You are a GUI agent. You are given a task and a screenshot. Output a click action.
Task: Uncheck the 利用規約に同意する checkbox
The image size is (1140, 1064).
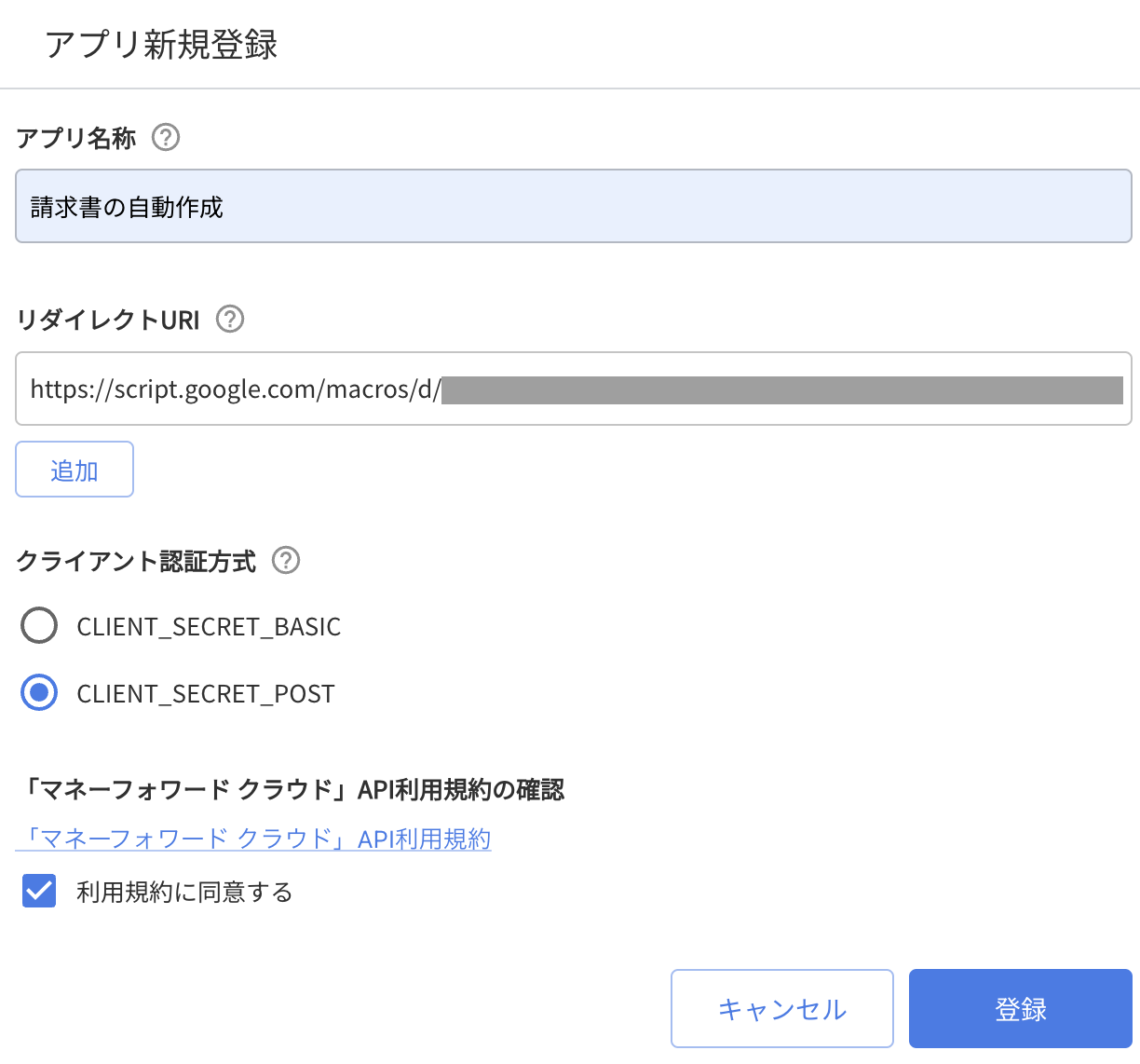(39, 892)
